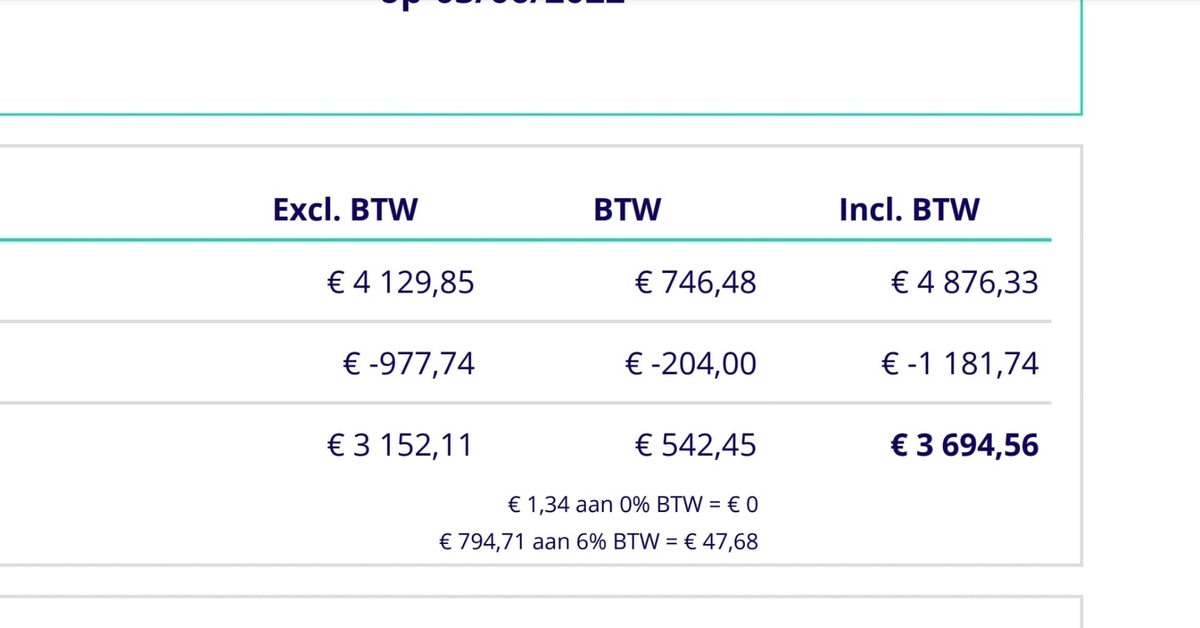Click the empty card panel at the bottom
Image resolution: width=1200 pixels, height=628 pixels.
point(540,614)
